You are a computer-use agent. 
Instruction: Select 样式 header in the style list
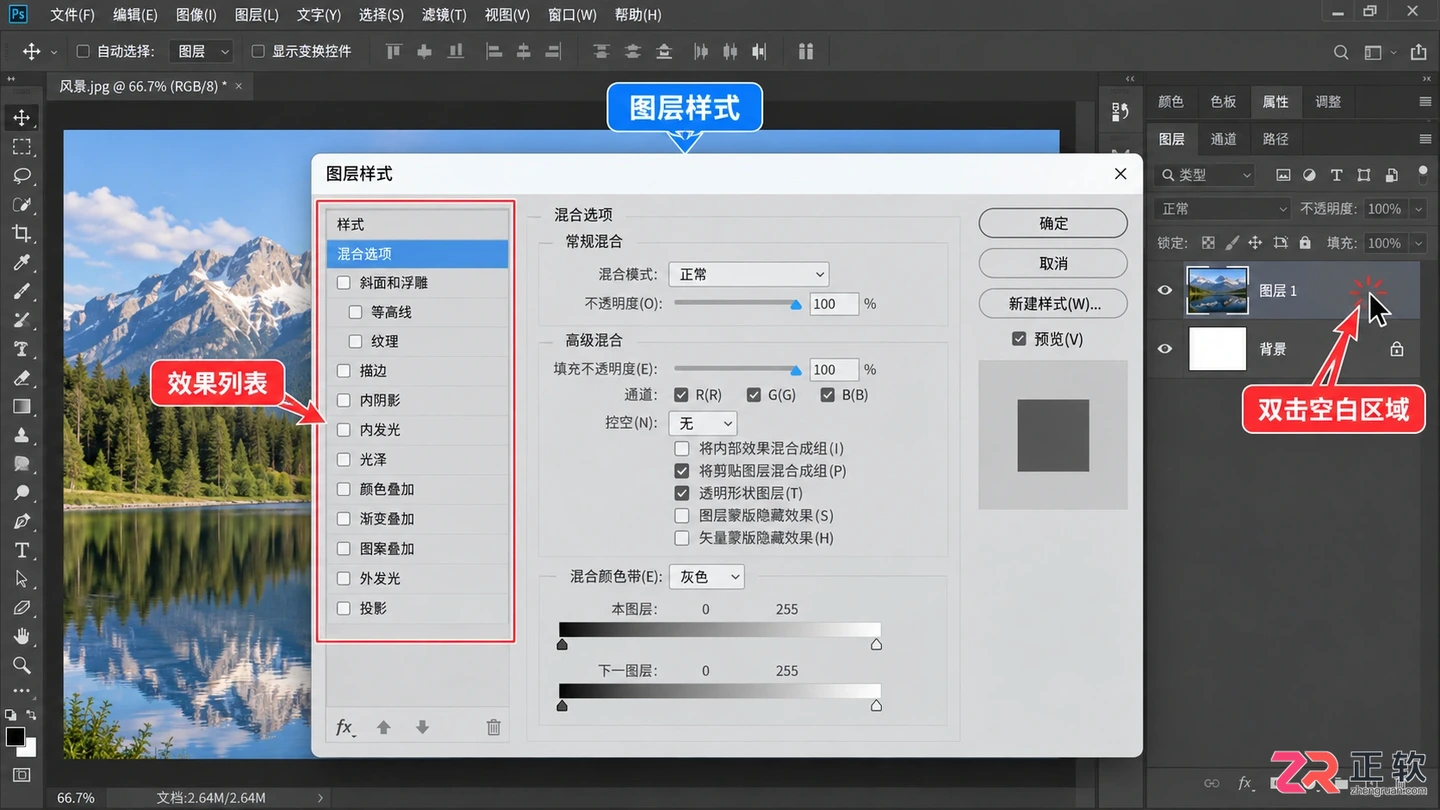coord(417,224)
